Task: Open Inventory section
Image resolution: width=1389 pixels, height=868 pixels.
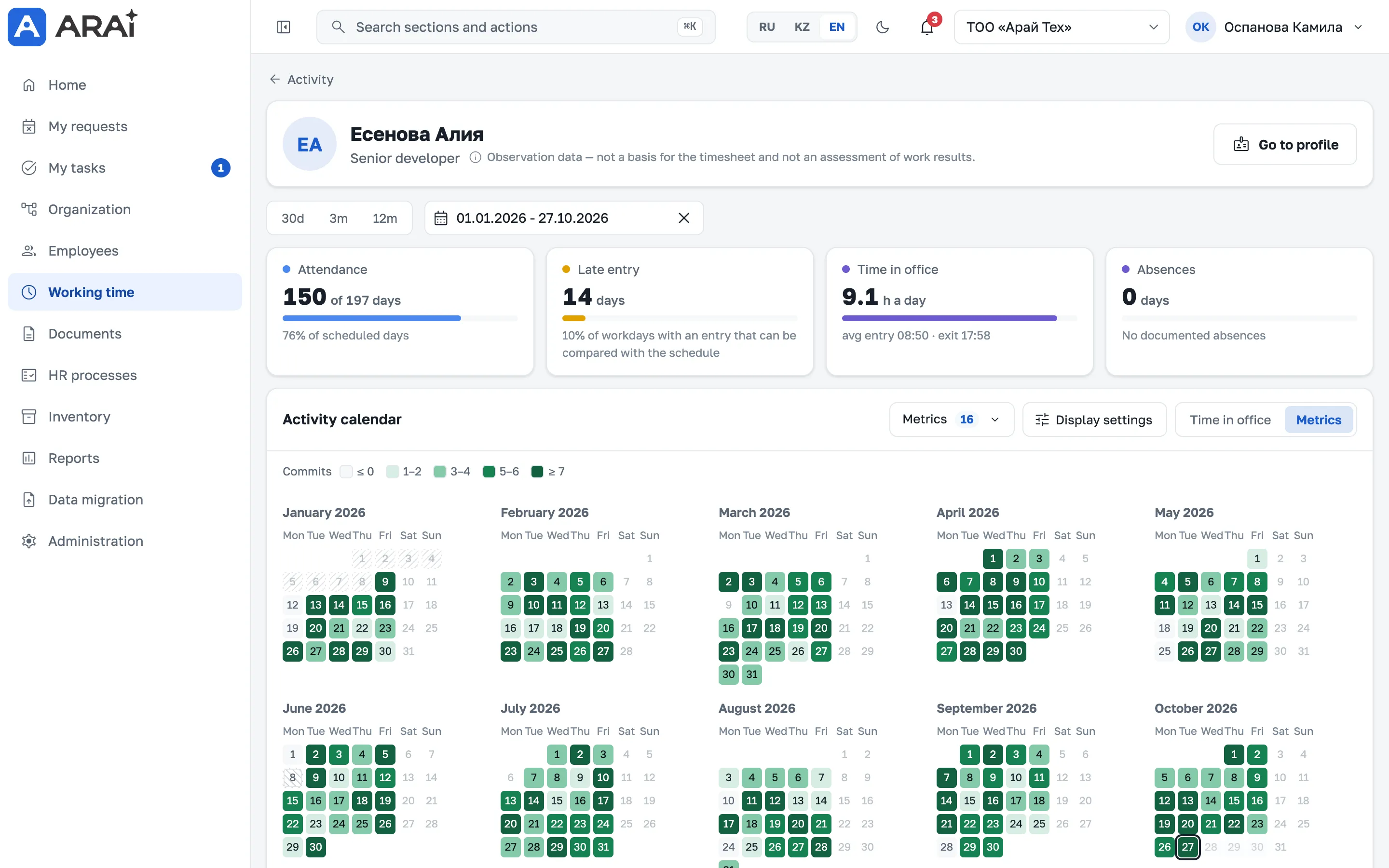Action: tap(124, 417)
